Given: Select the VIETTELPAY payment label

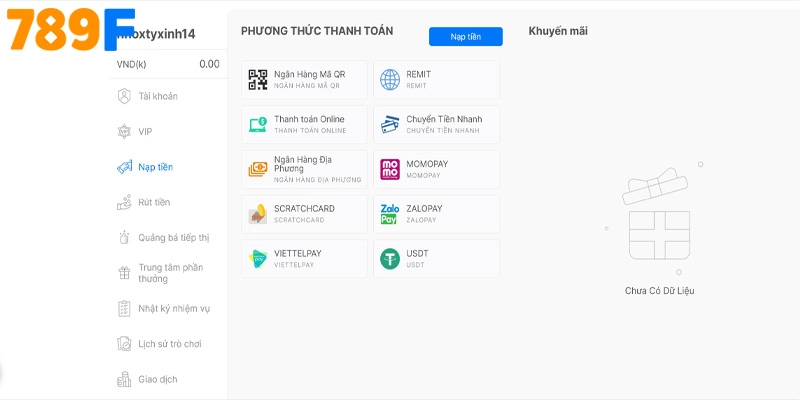Looking at the screenshot, I should [x=298, y=254].
